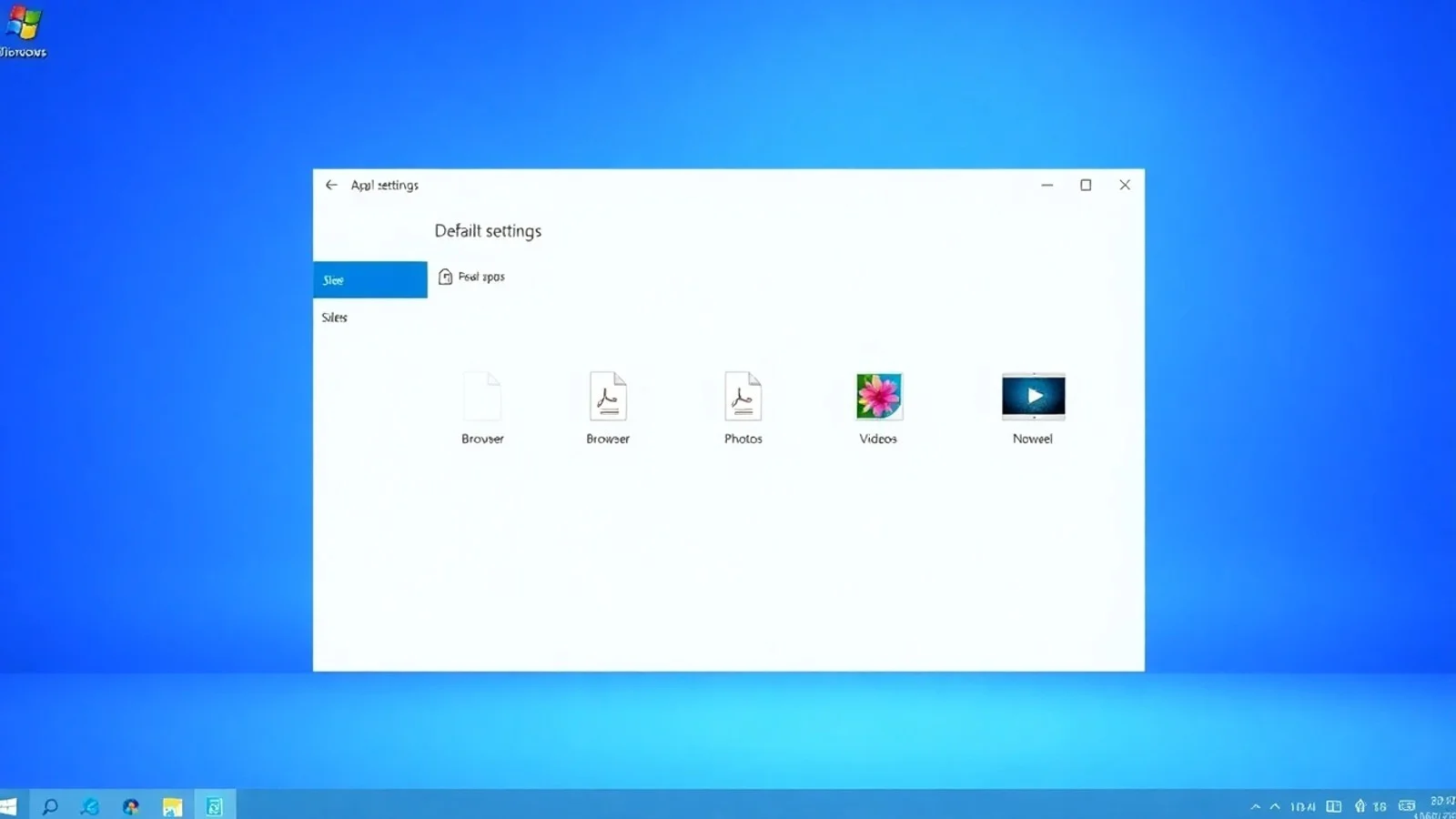The image size is (1456, 819).
Task: Launch the colorful round browser taskbar icon
Action: click(x=131, y=806)
